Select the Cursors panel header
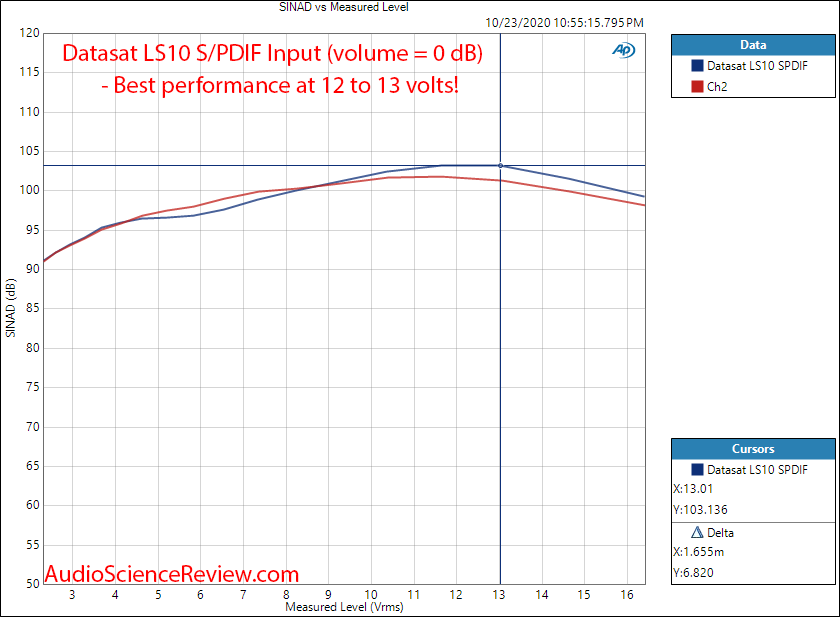 (753, 449)
